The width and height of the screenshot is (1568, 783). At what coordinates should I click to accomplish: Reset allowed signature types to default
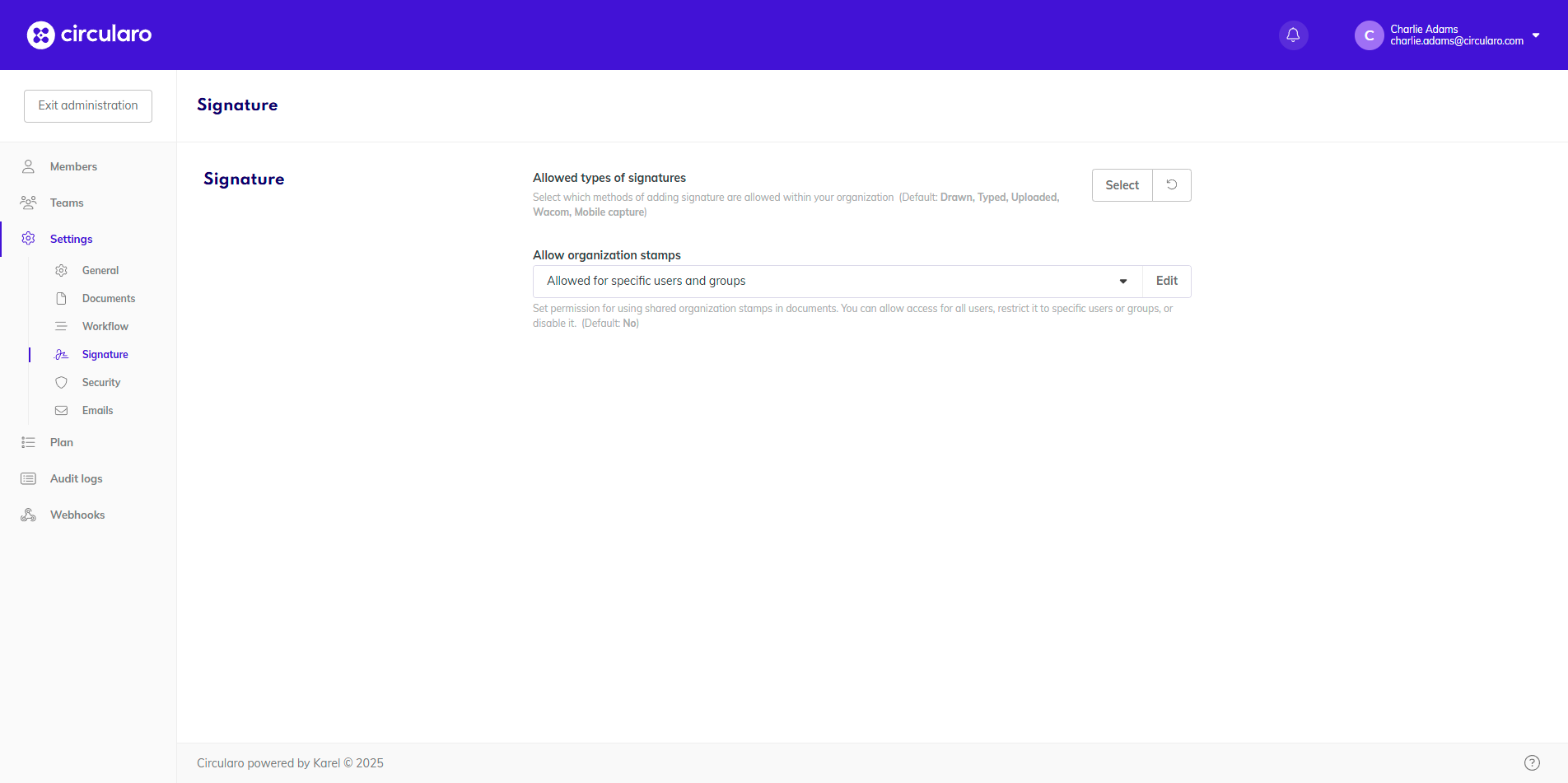[1172, 185]
